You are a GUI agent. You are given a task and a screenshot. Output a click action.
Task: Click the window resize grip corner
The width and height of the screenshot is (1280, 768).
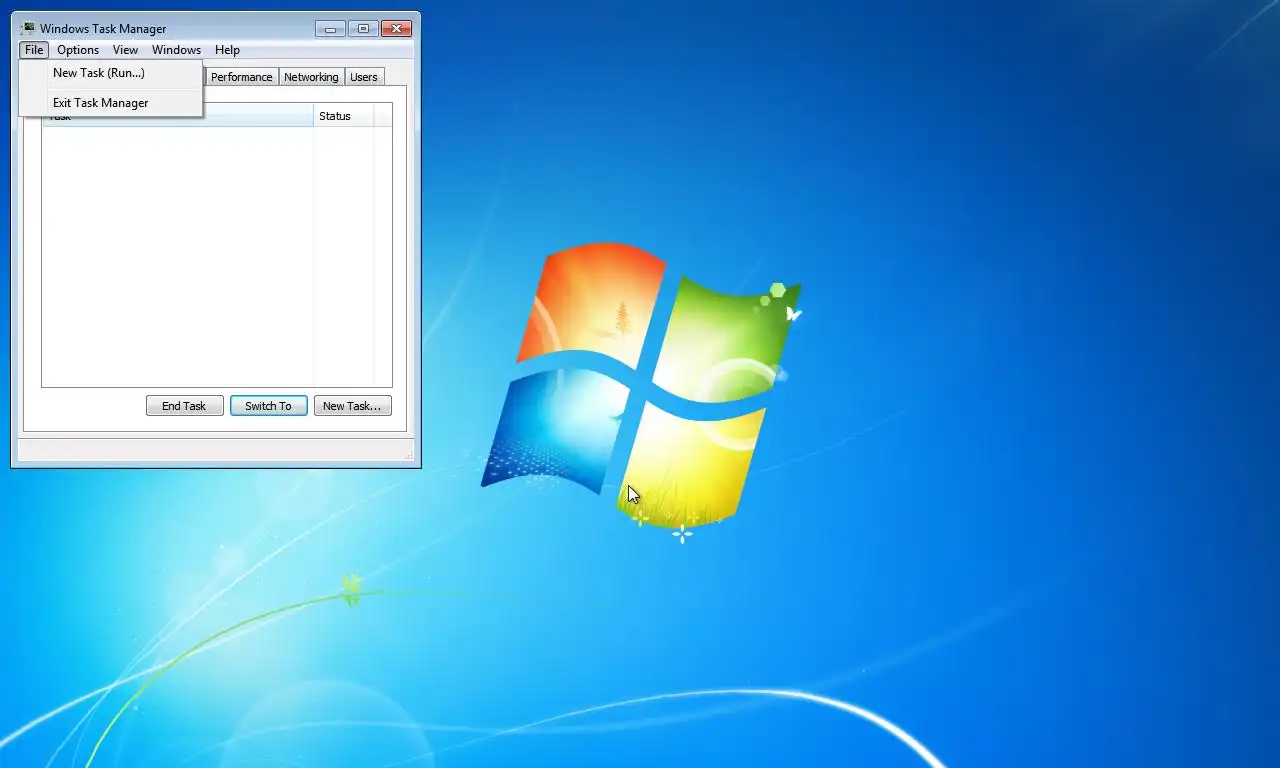409,455
